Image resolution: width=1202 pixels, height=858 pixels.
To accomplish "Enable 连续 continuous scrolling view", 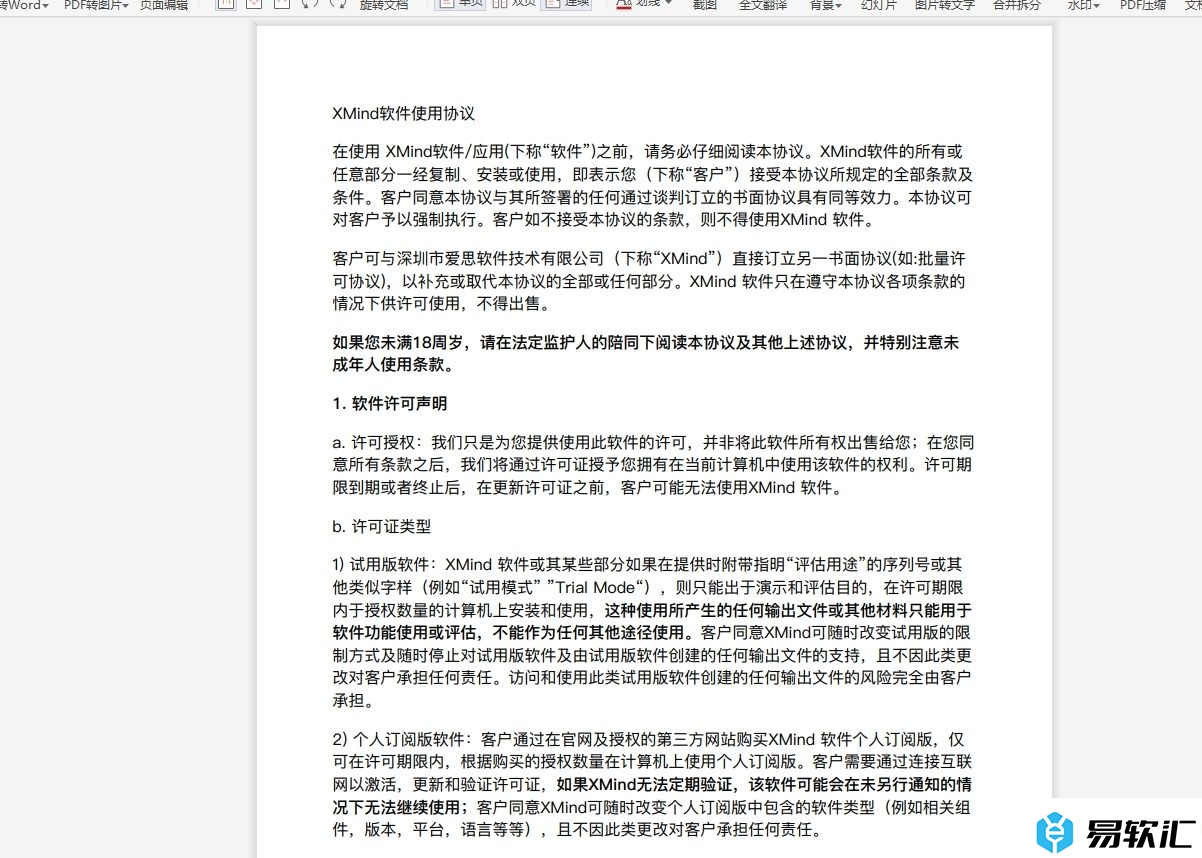I will tap(566, 4).
